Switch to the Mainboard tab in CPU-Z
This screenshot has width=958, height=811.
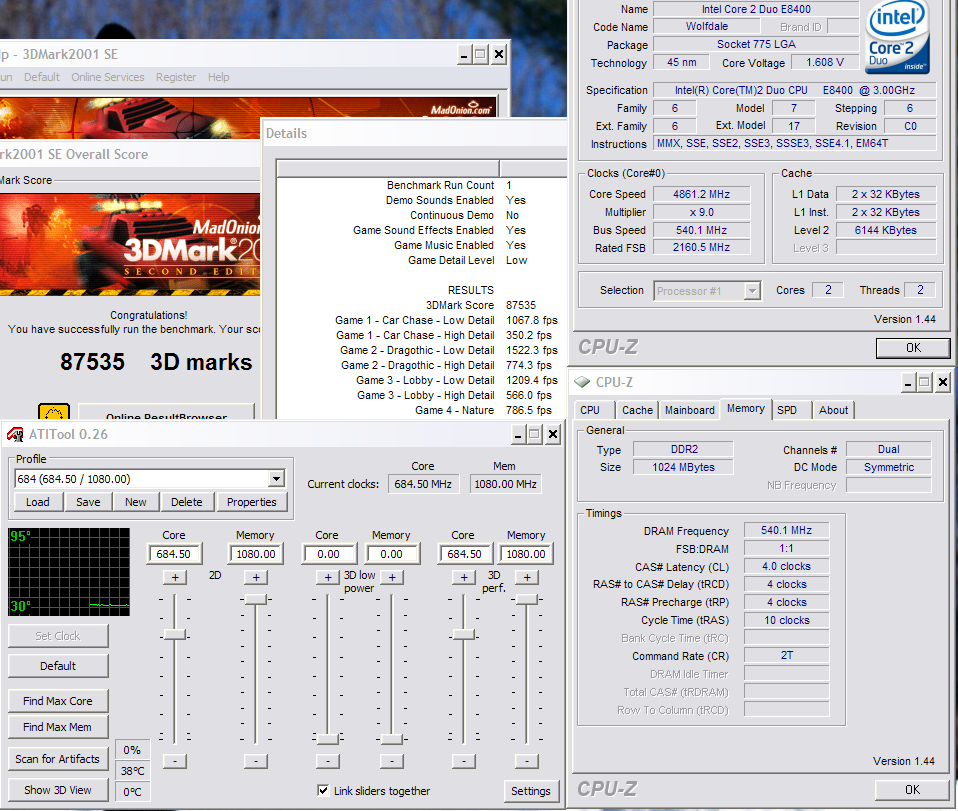pos(689,410)
